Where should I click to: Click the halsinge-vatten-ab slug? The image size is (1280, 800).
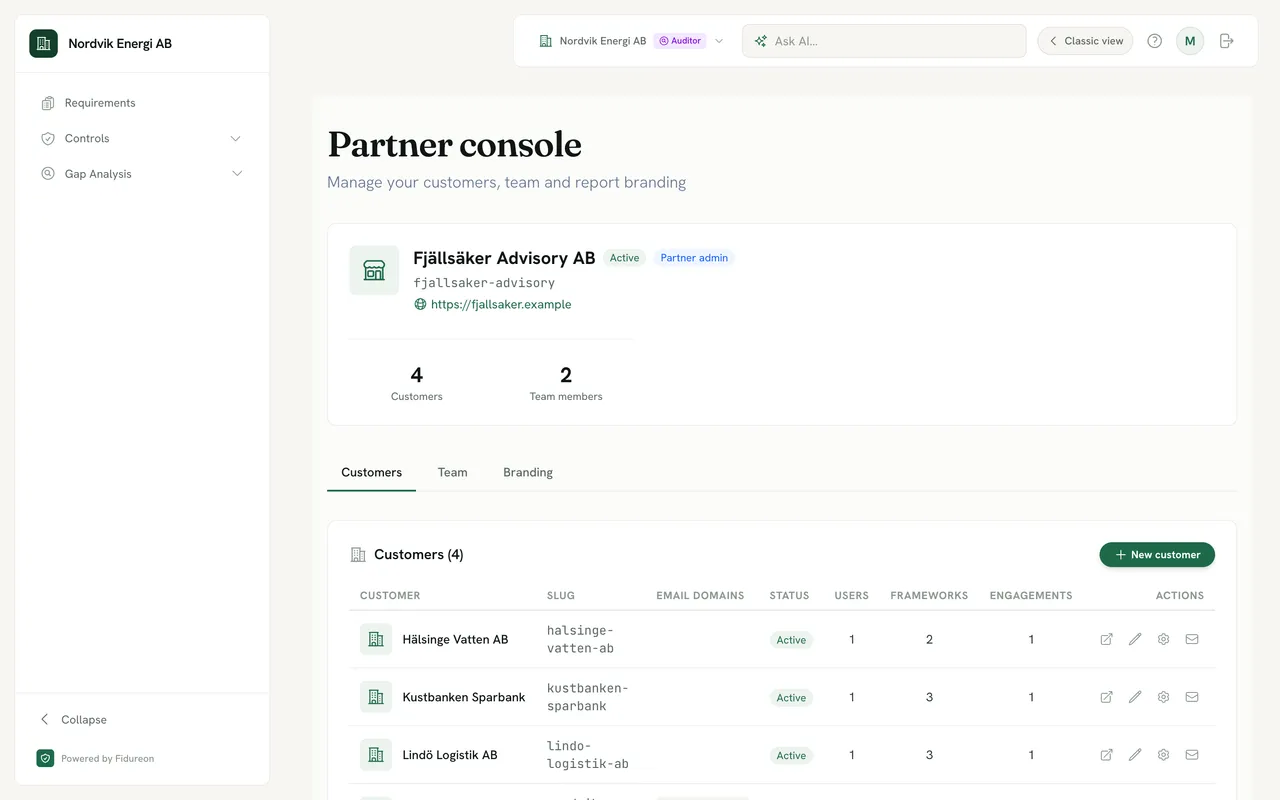click(581, 640)
